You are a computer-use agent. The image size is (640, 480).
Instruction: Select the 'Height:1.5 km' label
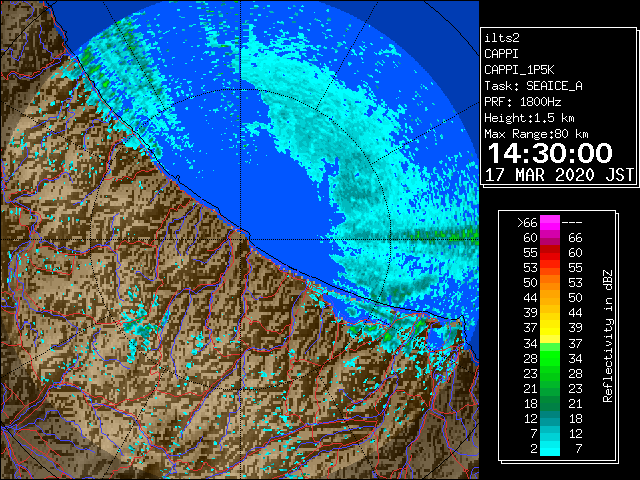(529, 118)
